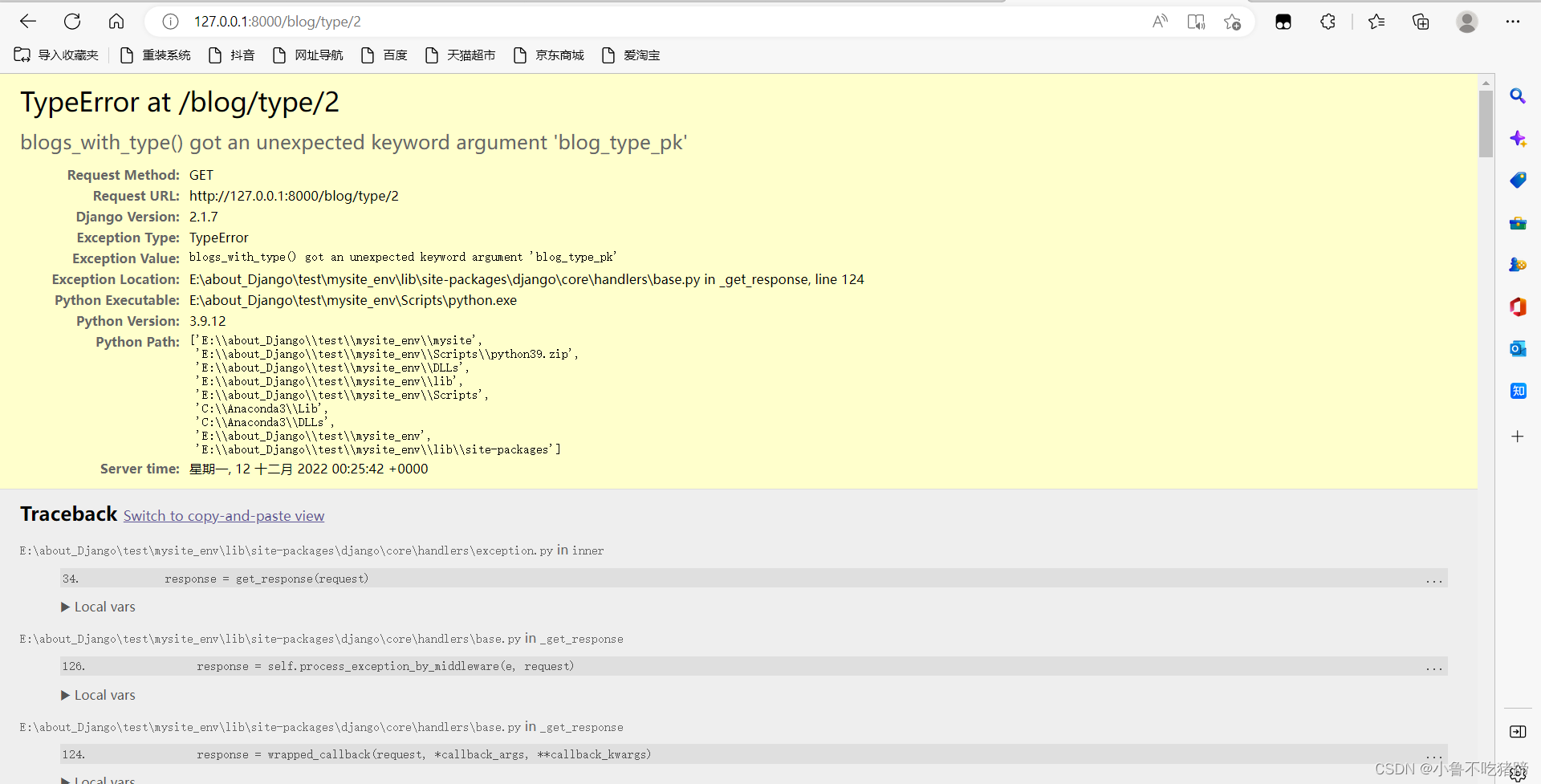Open user profile avatar
This screenshot has width=1541, height=784.
[1467, 22]
